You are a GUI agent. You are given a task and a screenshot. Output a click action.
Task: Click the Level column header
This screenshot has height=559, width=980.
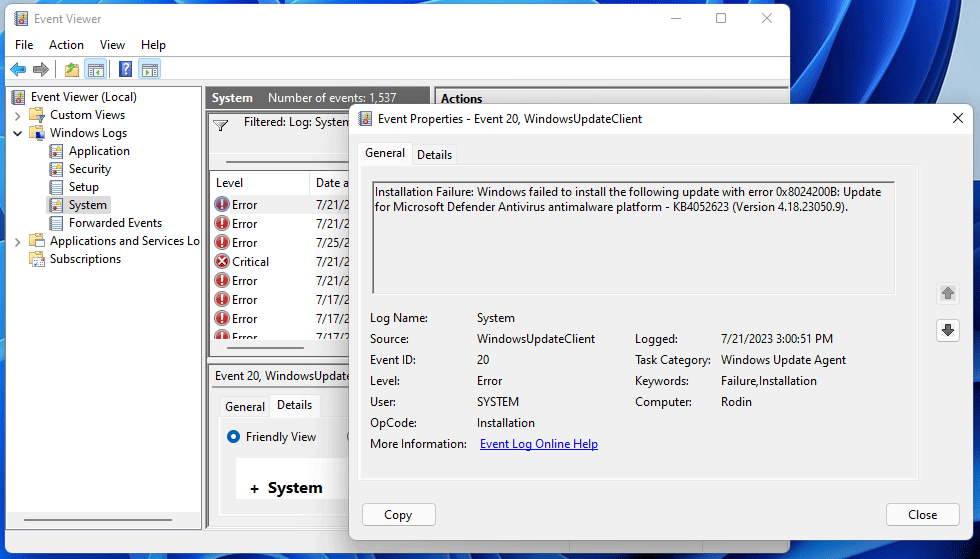point(259,183)
